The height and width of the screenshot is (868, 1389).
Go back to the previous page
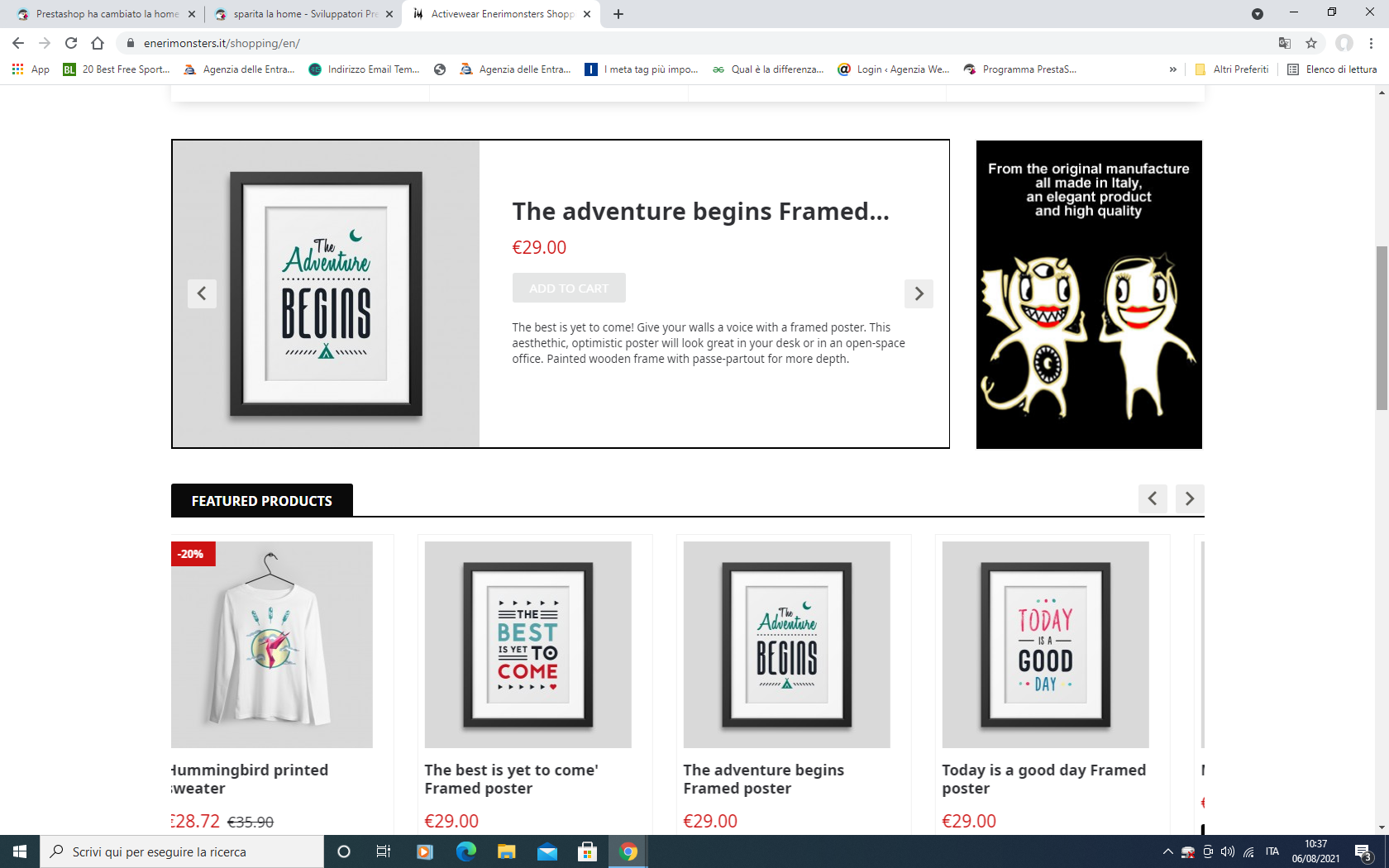pyautogui.click(x=18, y=43)
